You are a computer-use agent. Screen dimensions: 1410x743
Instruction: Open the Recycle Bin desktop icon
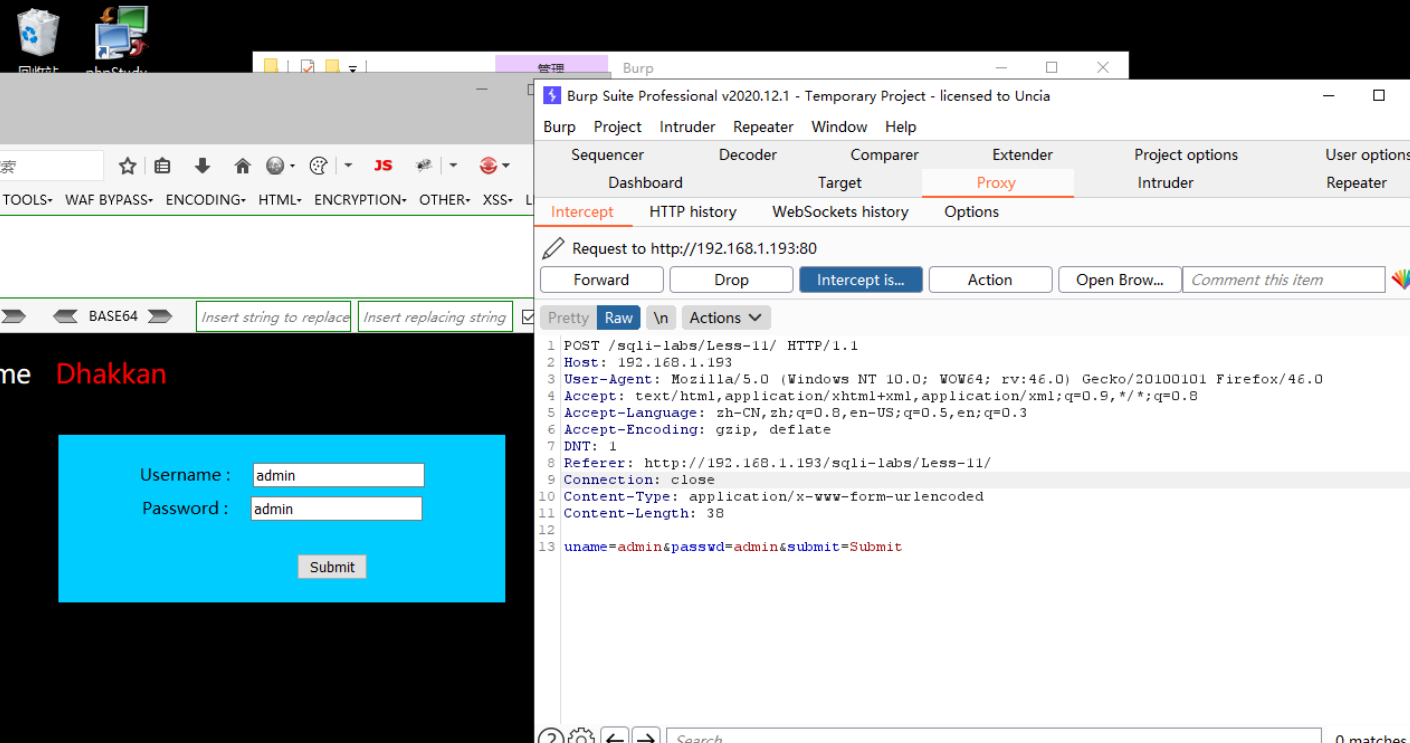click(38, 33)
